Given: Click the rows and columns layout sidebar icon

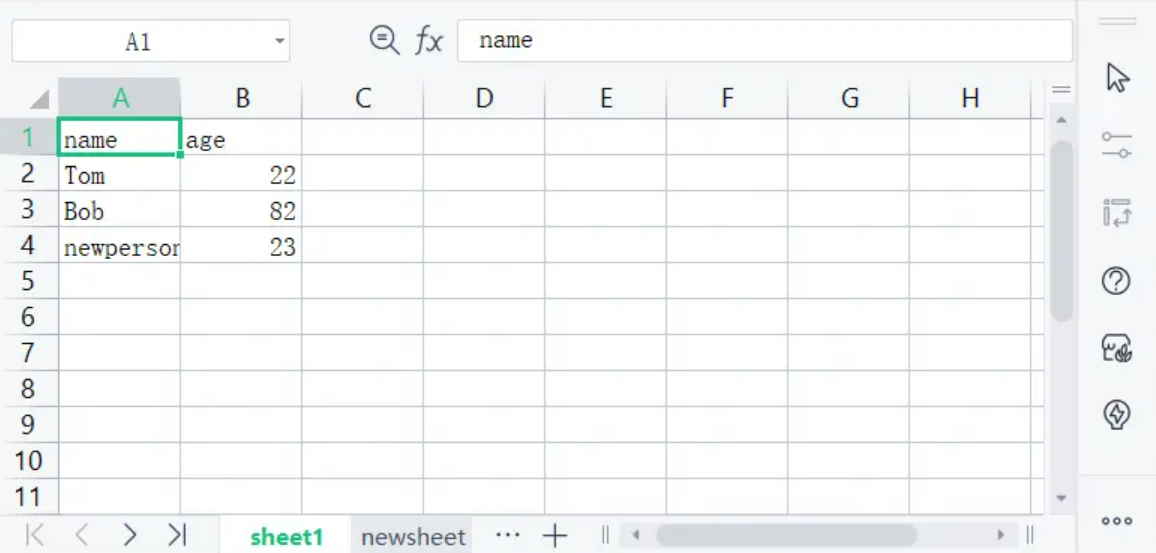Looking at the screenshot, I should point(1116,212).
